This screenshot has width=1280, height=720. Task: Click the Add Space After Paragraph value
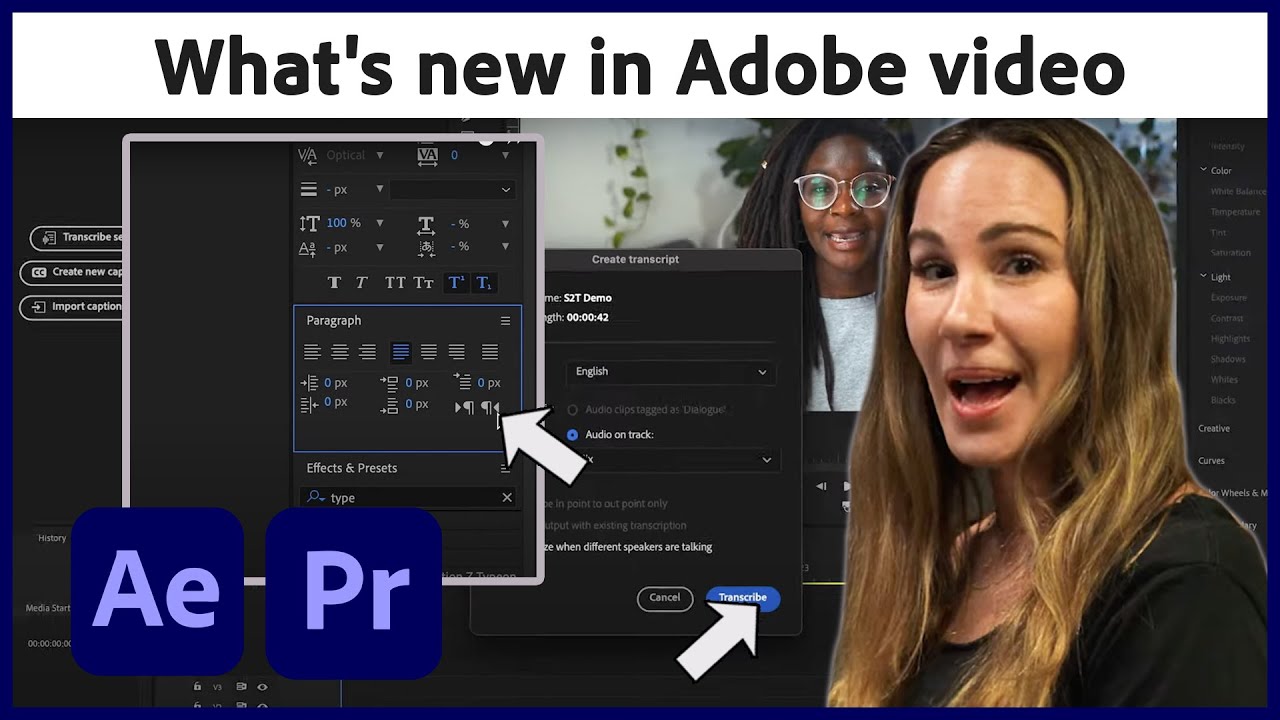416,404
